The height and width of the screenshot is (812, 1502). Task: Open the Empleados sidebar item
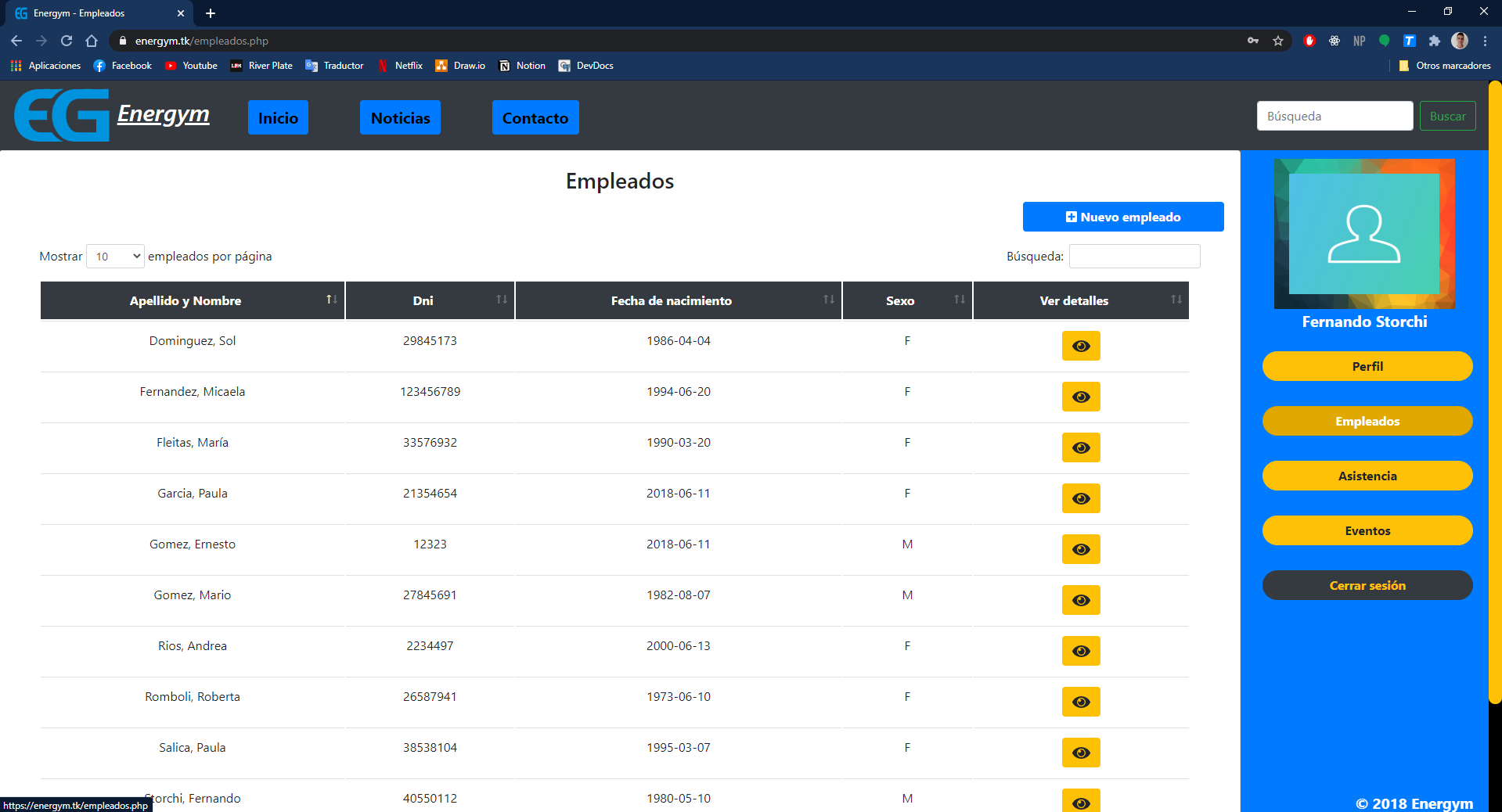pyautogui.click(x=1367, y=421)
